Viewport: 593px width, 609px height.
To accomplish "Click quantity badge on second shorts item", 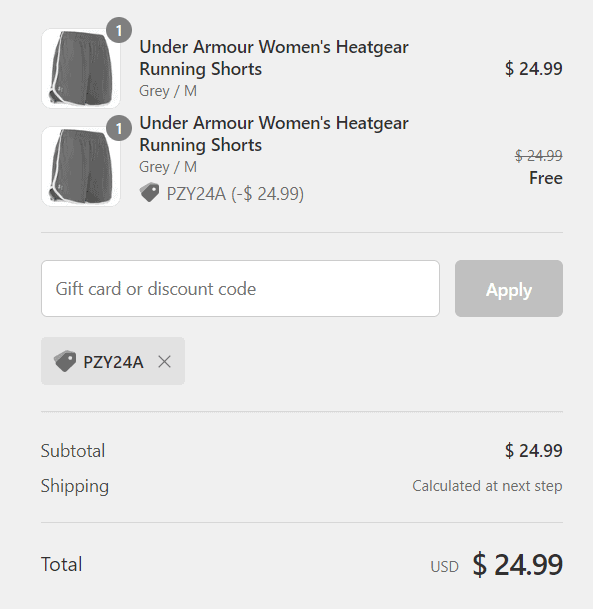I will 119,128.
